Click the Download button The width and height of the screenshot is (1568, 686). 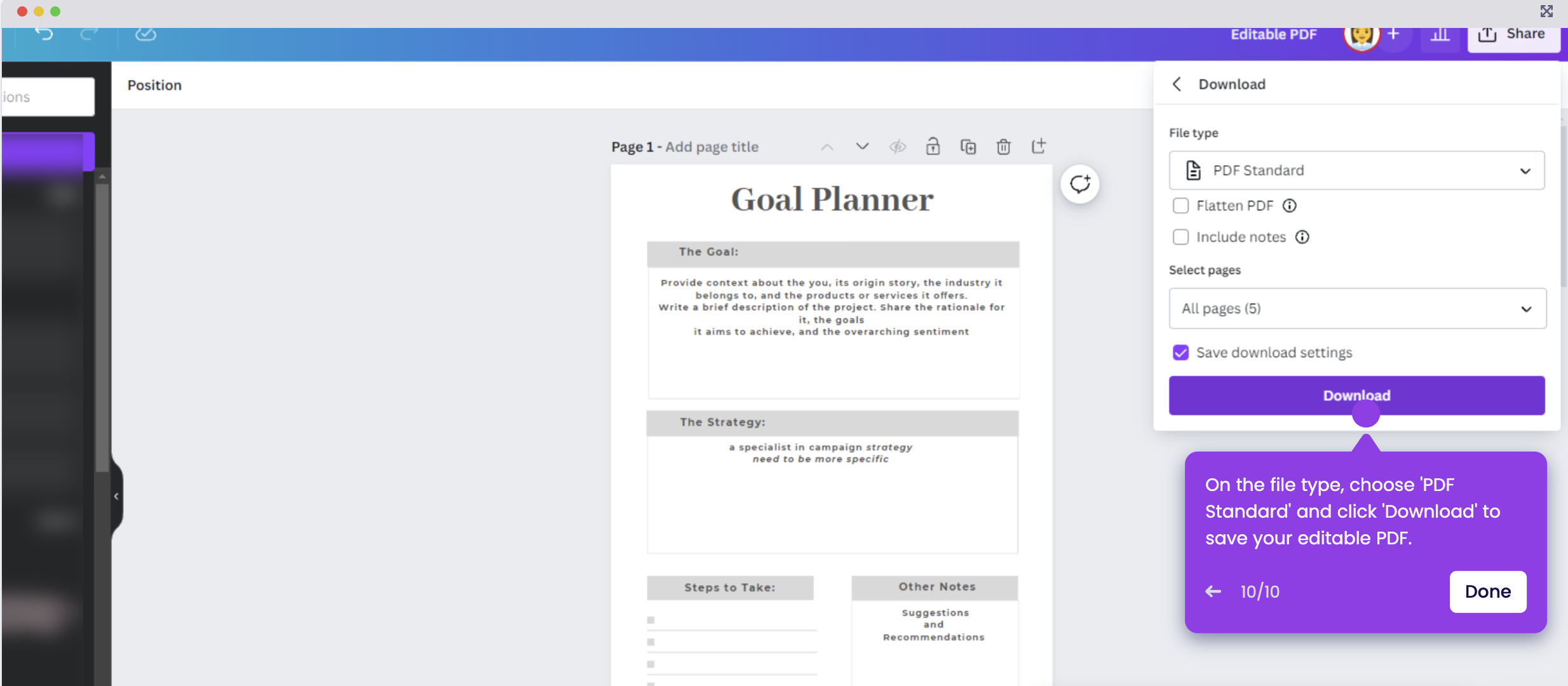(x=1356, y=395)
